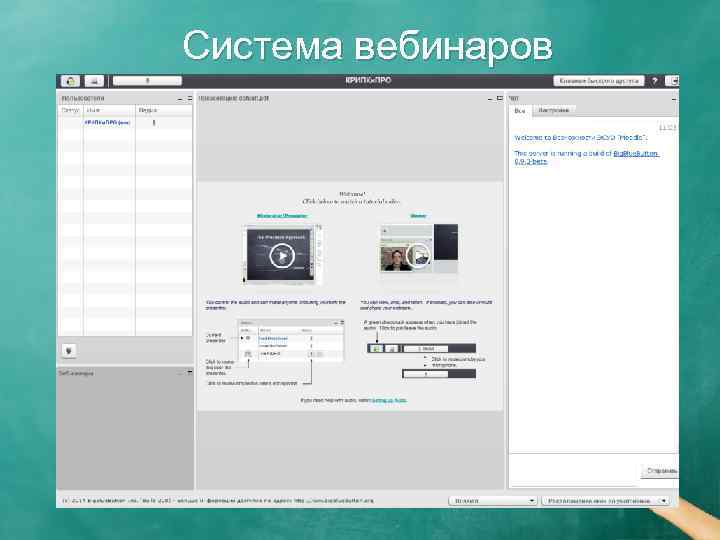
Task: Maximize the users panel
Action: click(x=190, y=99)
